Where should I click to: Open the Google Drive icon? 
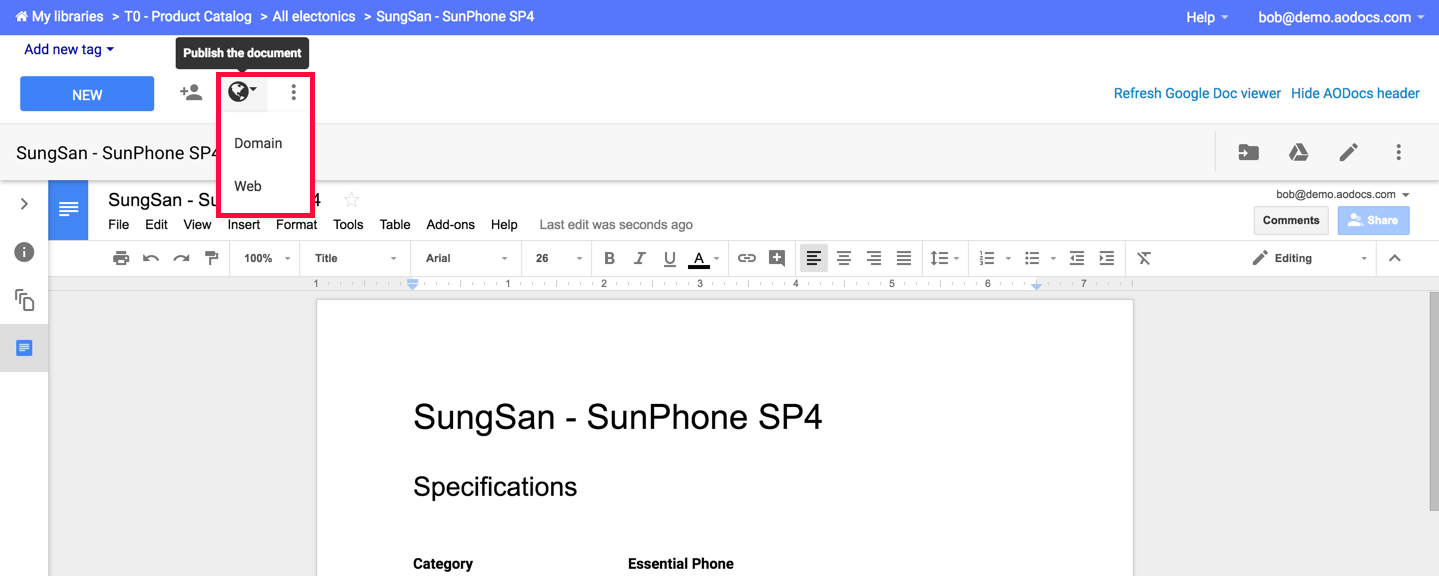point(1298,152)
